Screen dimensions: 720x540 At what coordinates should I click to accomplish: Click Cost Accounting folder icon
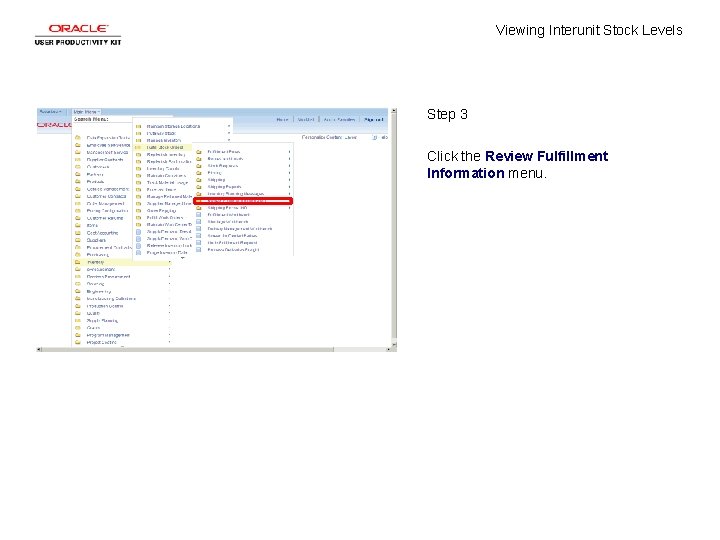(x=78, y=233)
